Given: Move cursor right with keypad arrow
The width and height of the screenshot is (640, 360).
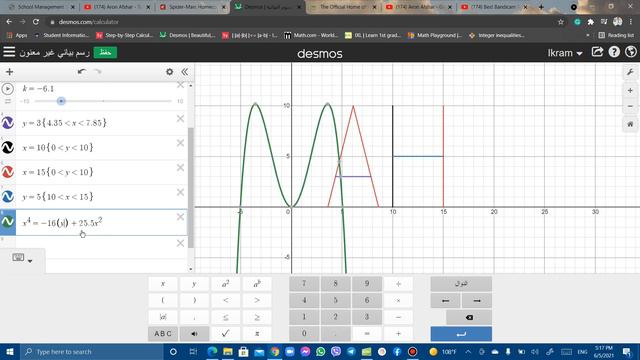Looking at the screenshot, I should coord(477,300).
